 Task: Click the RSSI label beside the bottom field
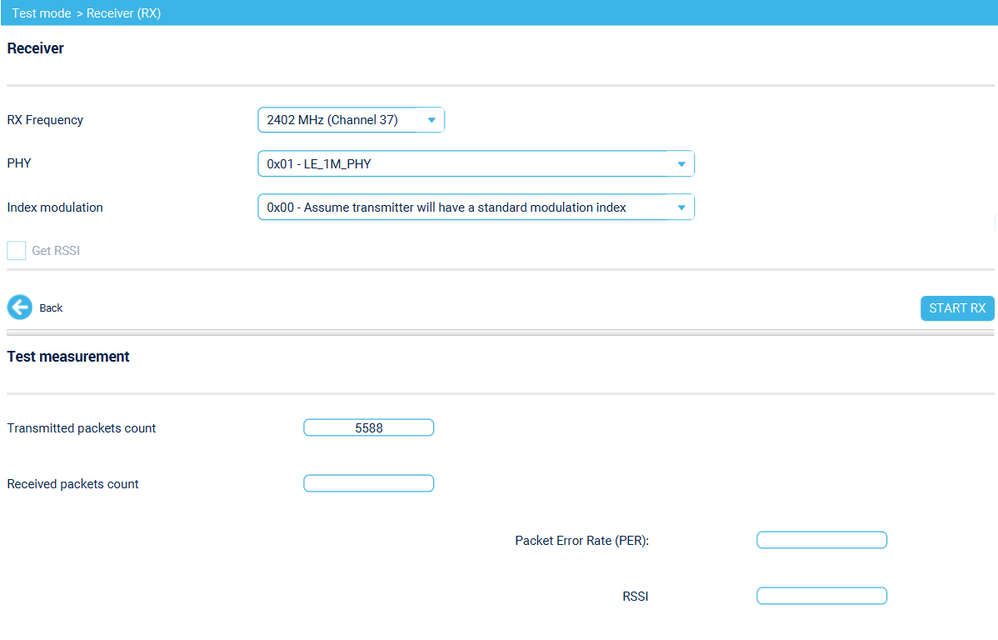[x=635, y=597]
